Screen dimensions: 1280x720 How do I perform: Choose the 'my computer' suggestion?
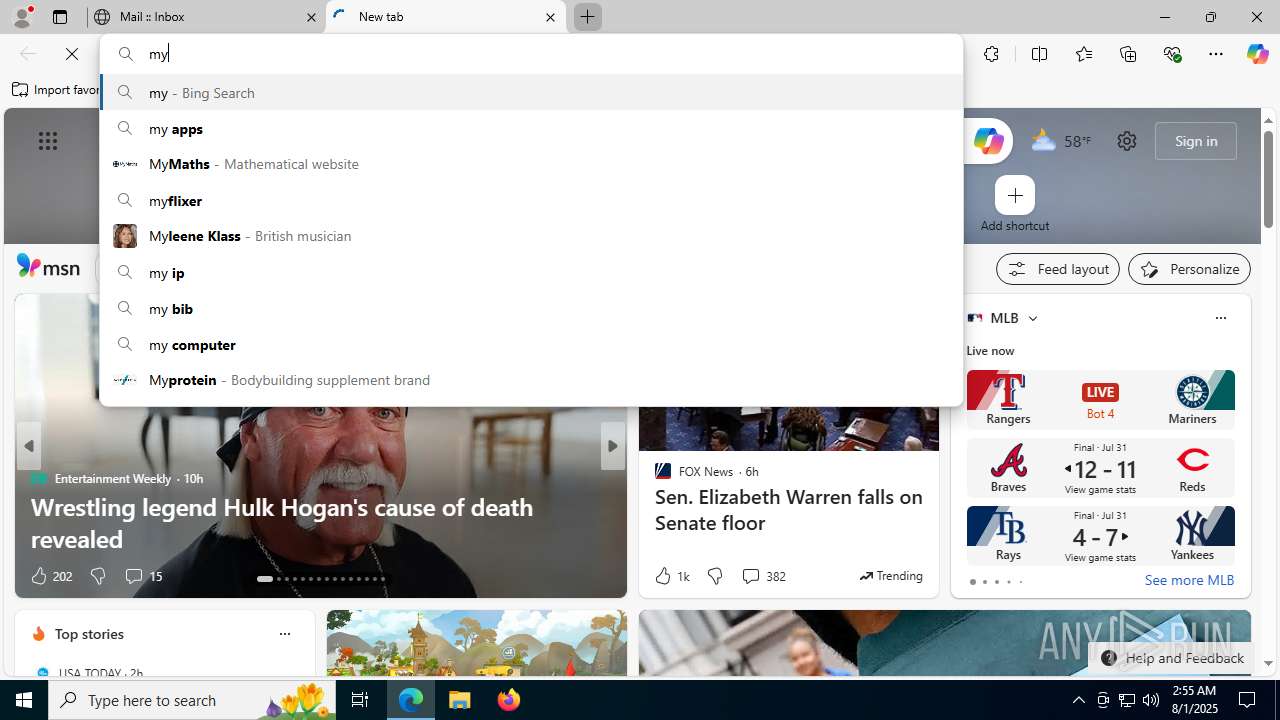click(531, 344)
